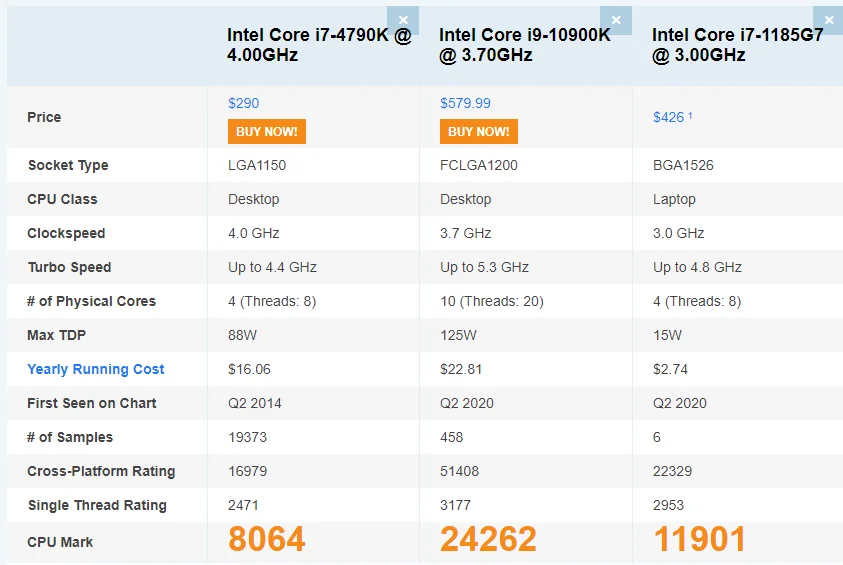This screenshot has height=565, width=843.
Task: Select the 16979 cross-platform rating
Action: (x=247, y=471)
